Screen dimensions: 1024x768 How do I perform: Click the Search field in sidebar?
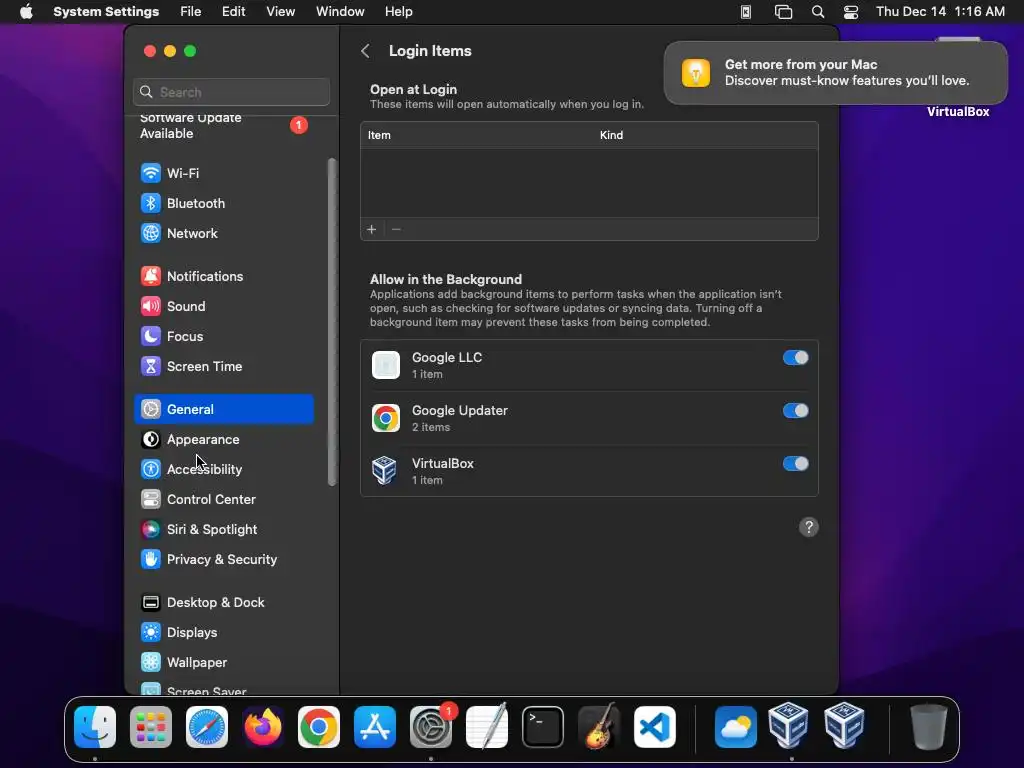point(231,92)
